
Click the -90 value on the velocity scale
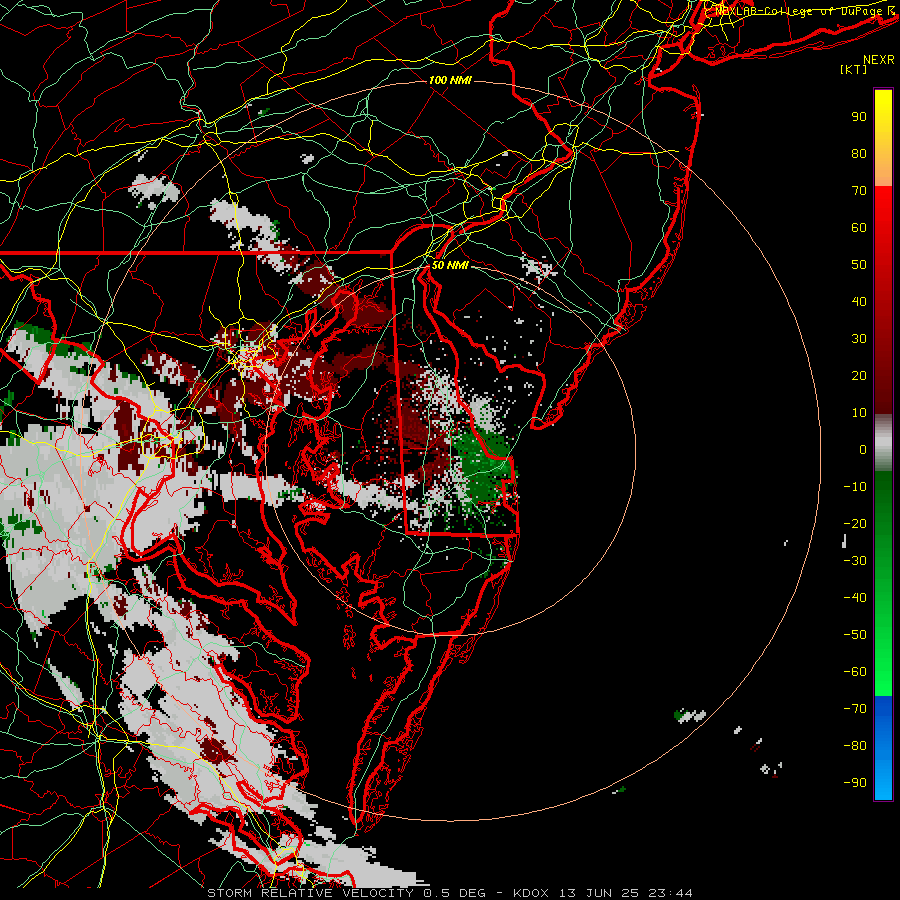(855, 783)
